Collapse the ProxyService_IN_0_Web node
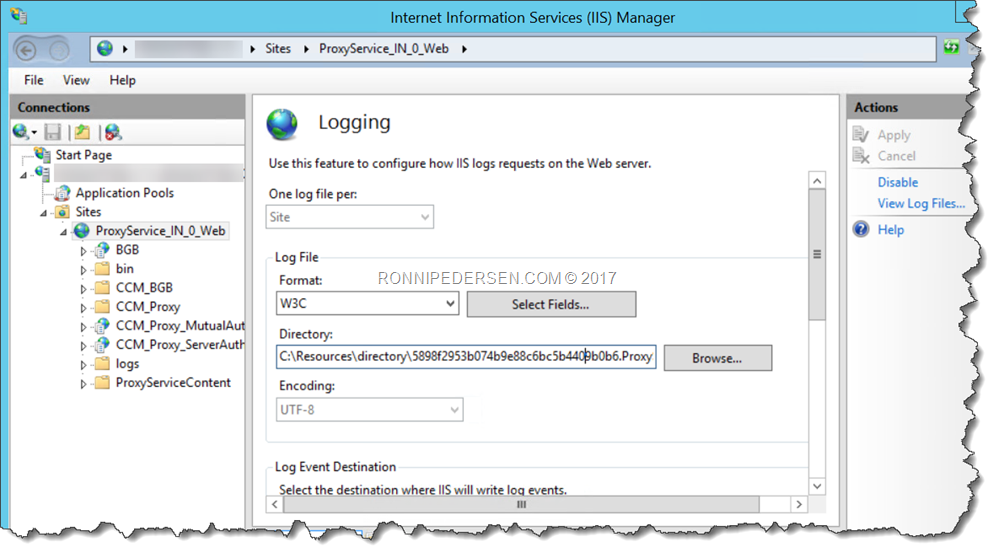The height and width of the screenshot is (558, 999). pyautogui.click(x=63, y=232)
